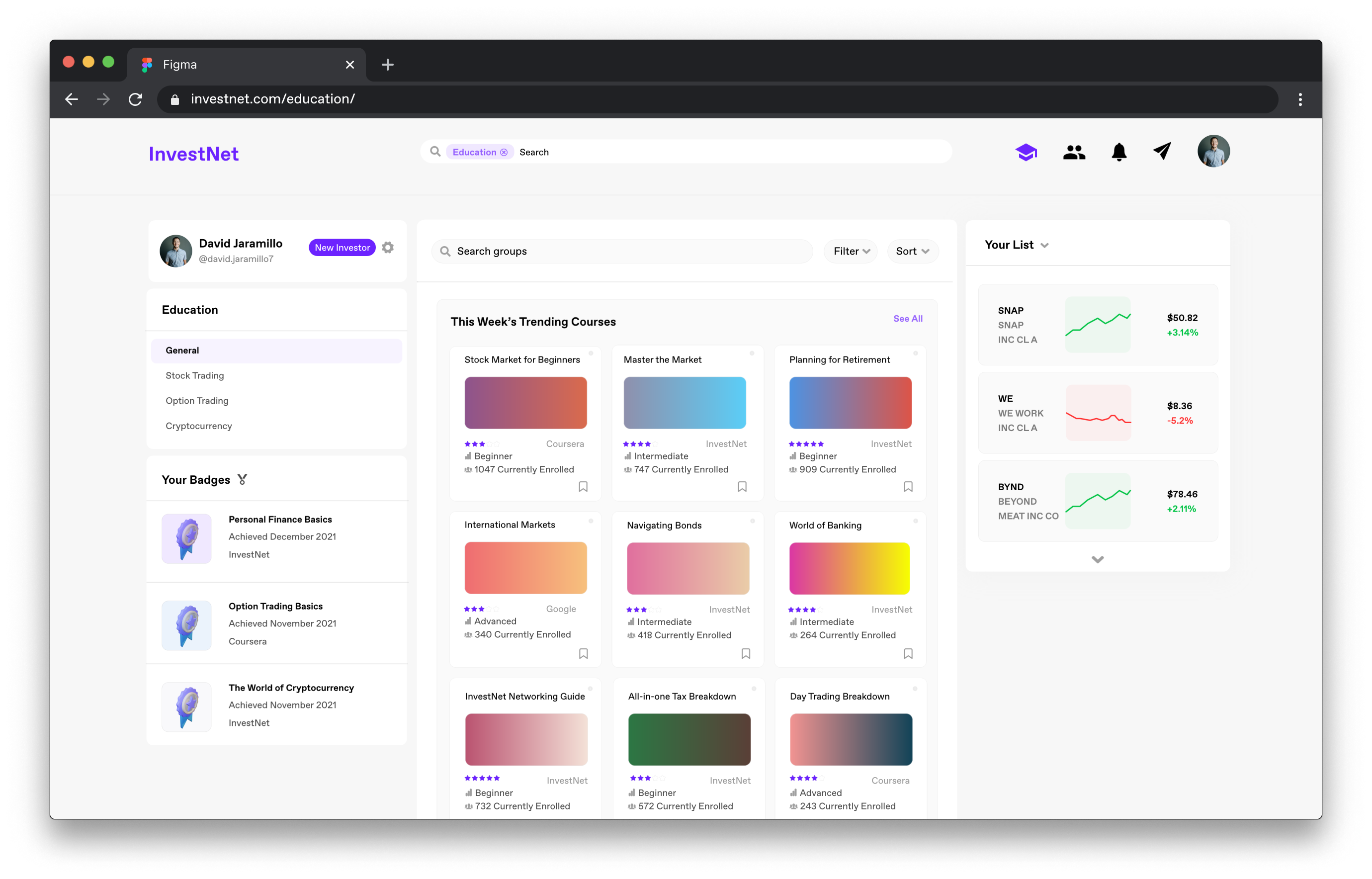
Task: Open World of Cryptocurrency badge icon
Action: pos(186,706)
